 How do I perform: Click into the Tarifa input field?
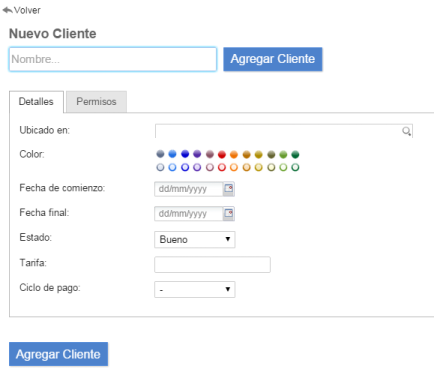tap(212, 264)
